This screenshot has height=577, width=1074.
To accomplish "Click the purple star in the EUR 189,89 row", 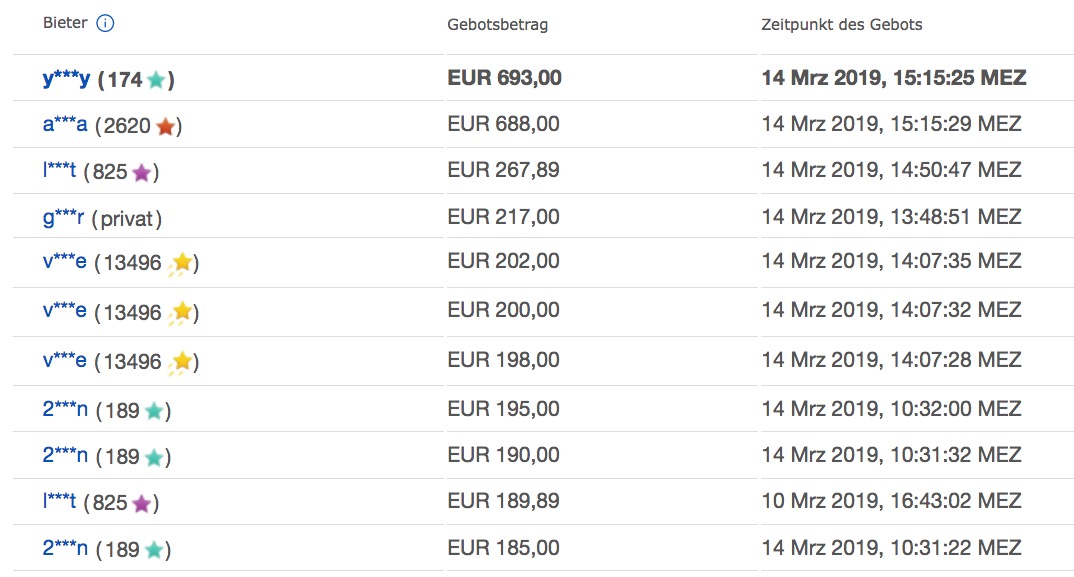I will click(142, 504).
